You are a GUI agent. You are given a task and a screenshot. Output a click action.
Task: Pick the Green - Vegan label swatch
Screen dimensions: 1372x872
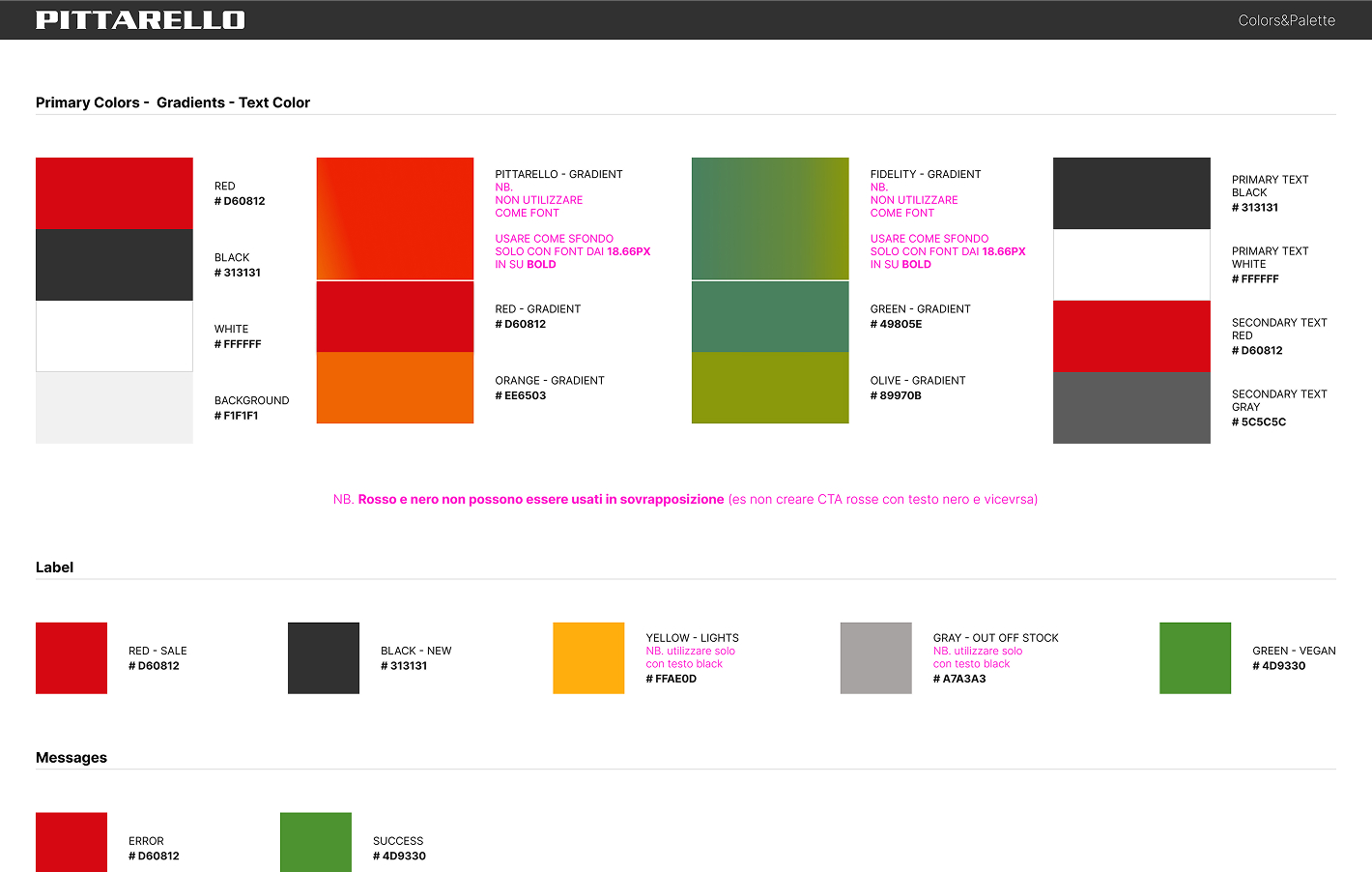tap(1195, 658)
